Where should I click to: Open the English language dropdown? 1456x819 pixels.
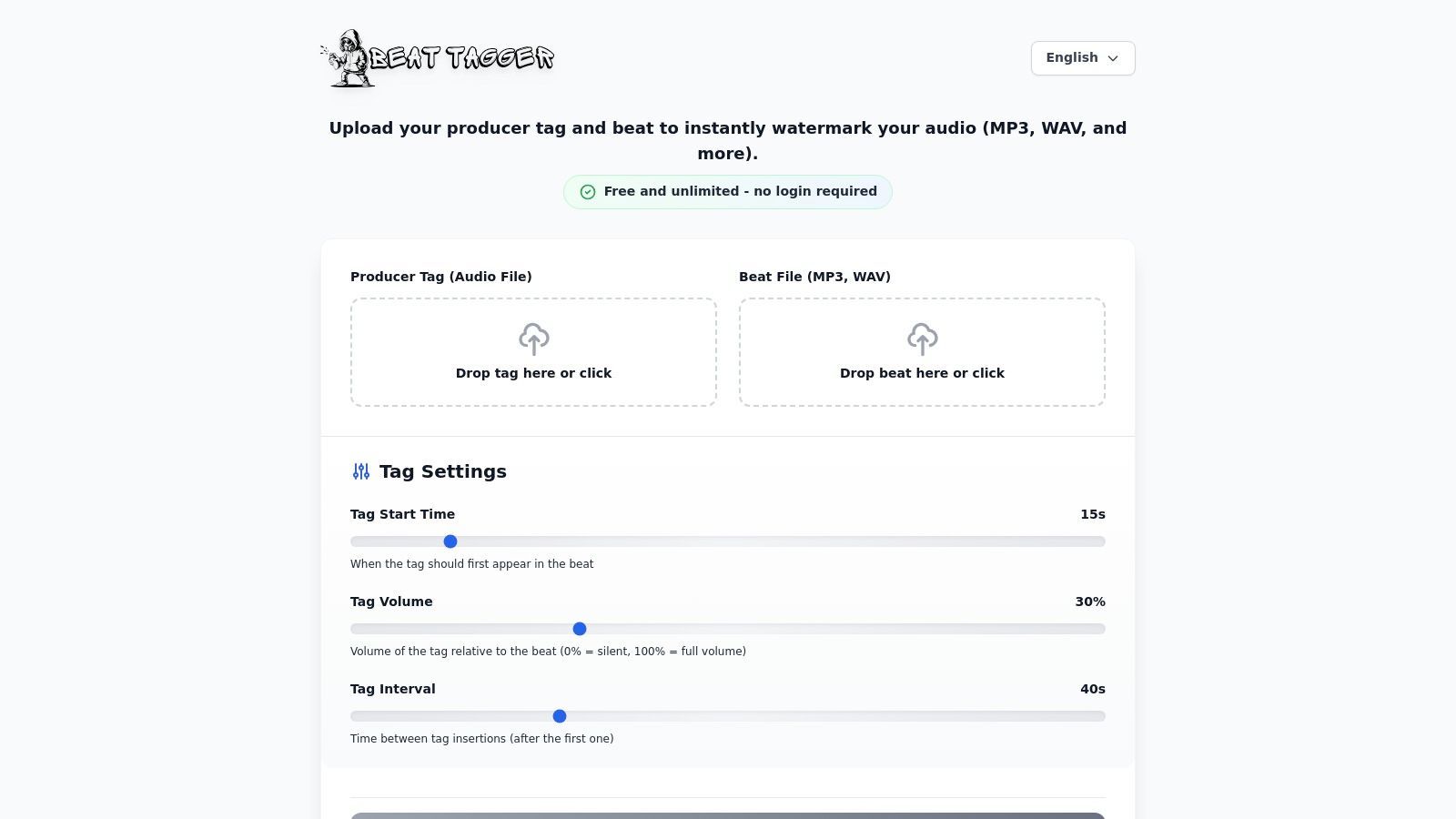1082,57
